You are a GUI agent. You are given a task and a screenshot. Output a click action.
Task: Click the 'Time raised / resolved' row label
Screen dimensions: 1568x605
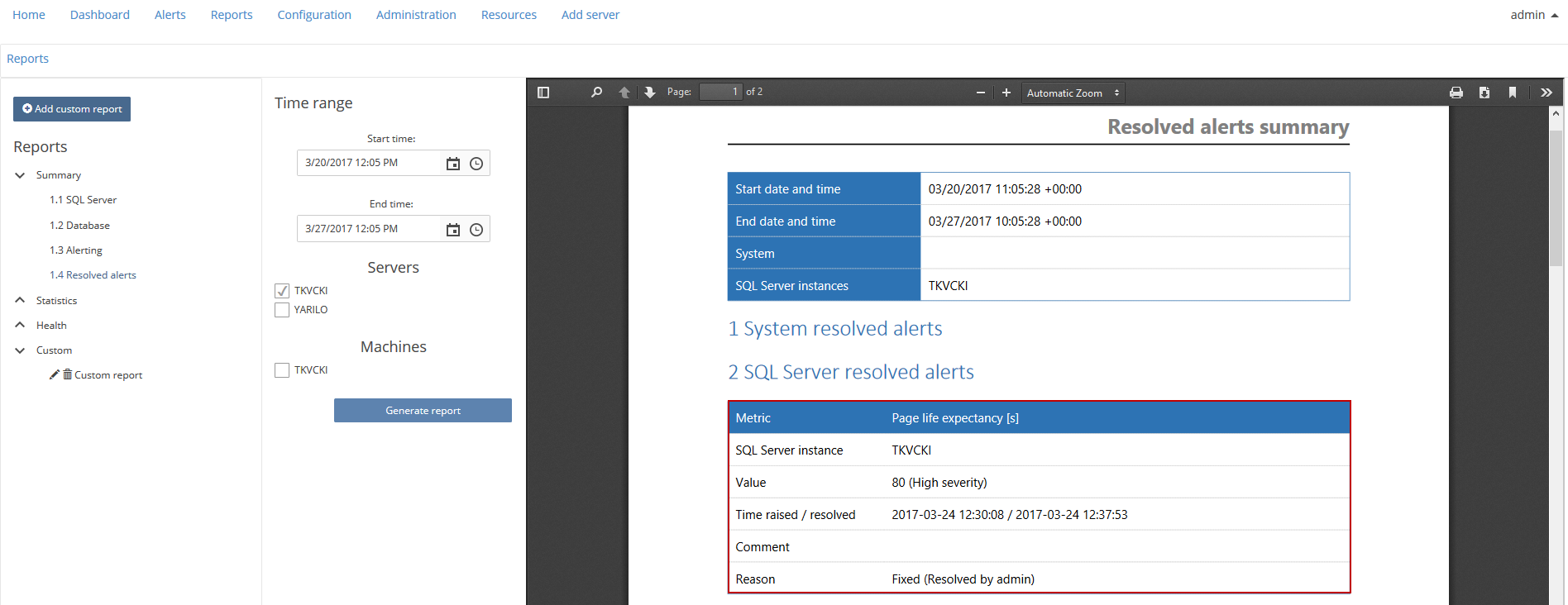796,515
